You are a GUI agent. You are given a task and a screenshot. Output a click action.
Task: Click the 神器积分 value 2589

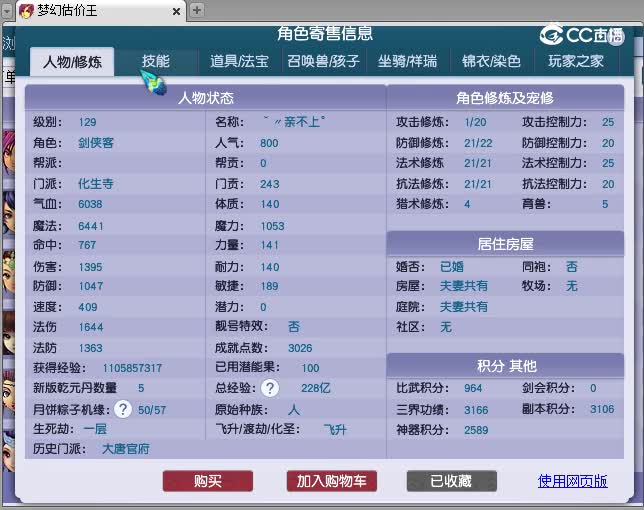click(476, 430)
